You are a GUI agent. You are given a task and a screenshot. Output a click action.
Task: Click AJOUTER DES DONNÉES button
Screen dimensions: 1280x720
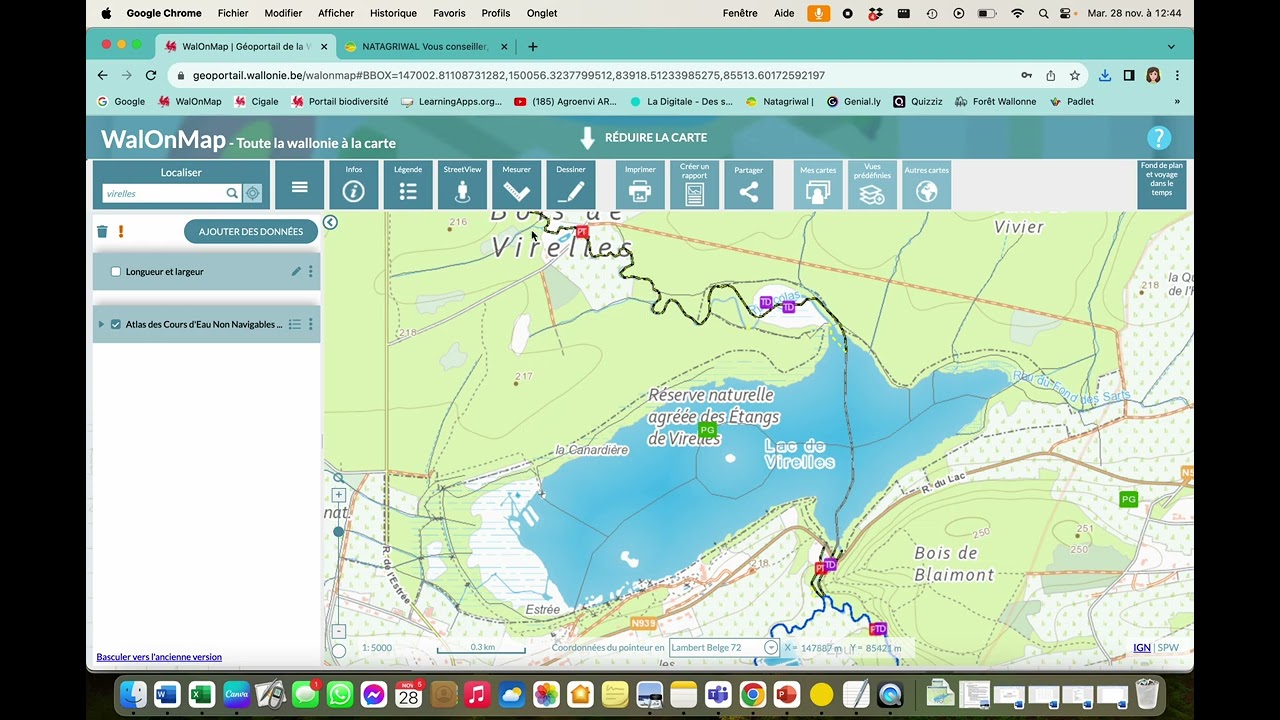coord(251,231)
